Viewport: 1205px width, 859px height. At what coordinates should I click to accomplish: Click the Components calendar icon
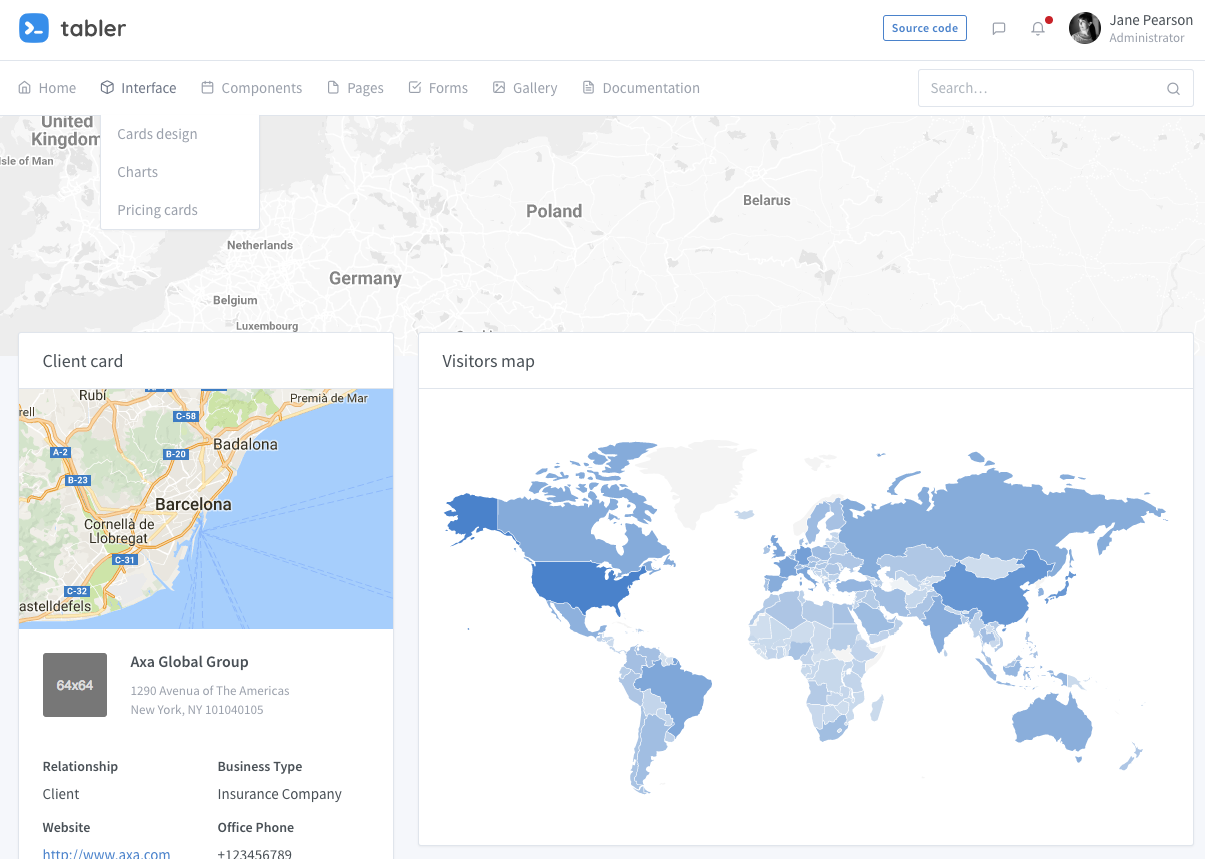[x=207, y=87]
